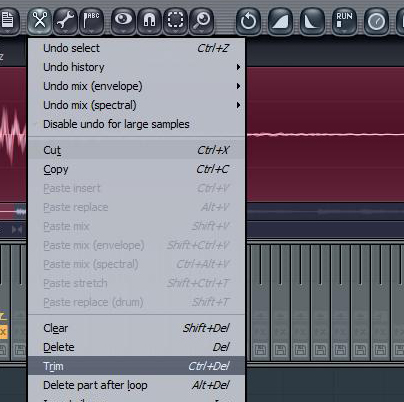Expand the Undo mix (spectral) submenu

(137, 105)
